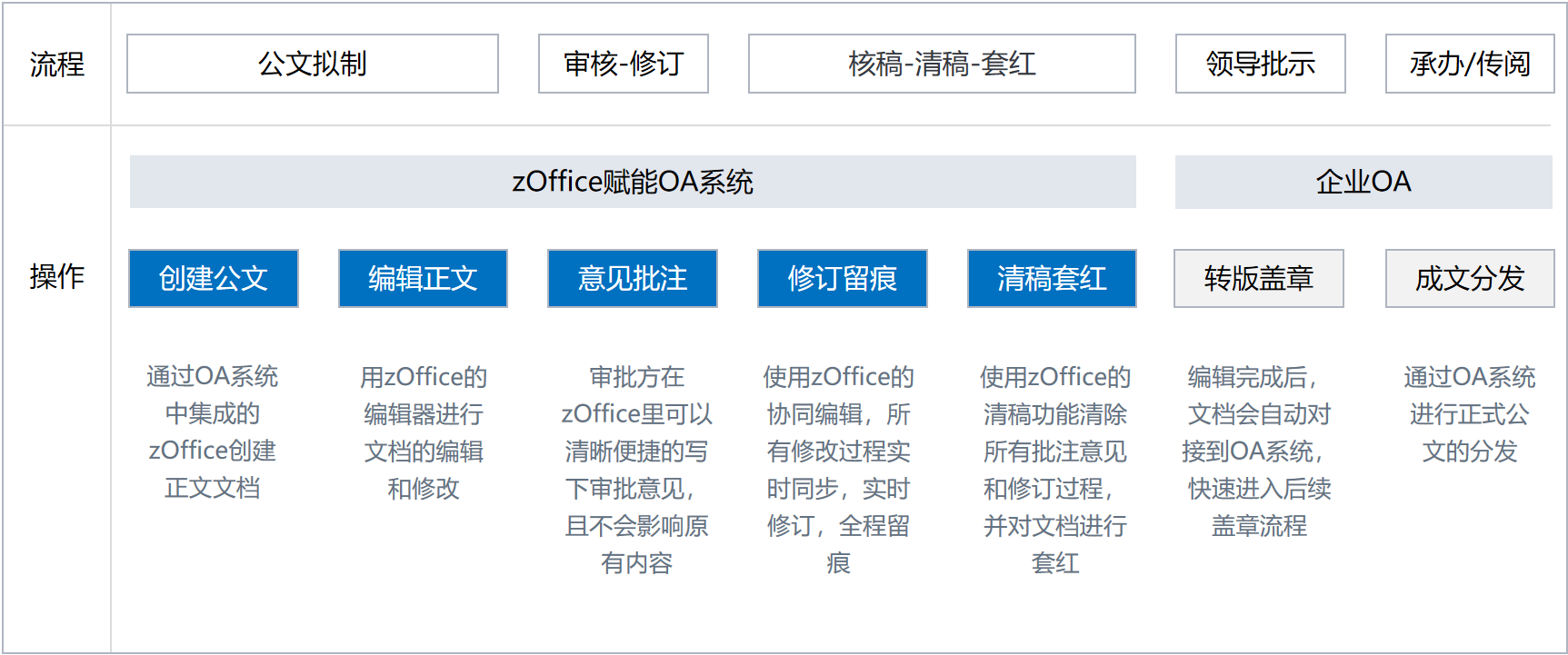Select the gray 成文分发 button
The image size is (1568, 655).
[x=1470, y=278]
